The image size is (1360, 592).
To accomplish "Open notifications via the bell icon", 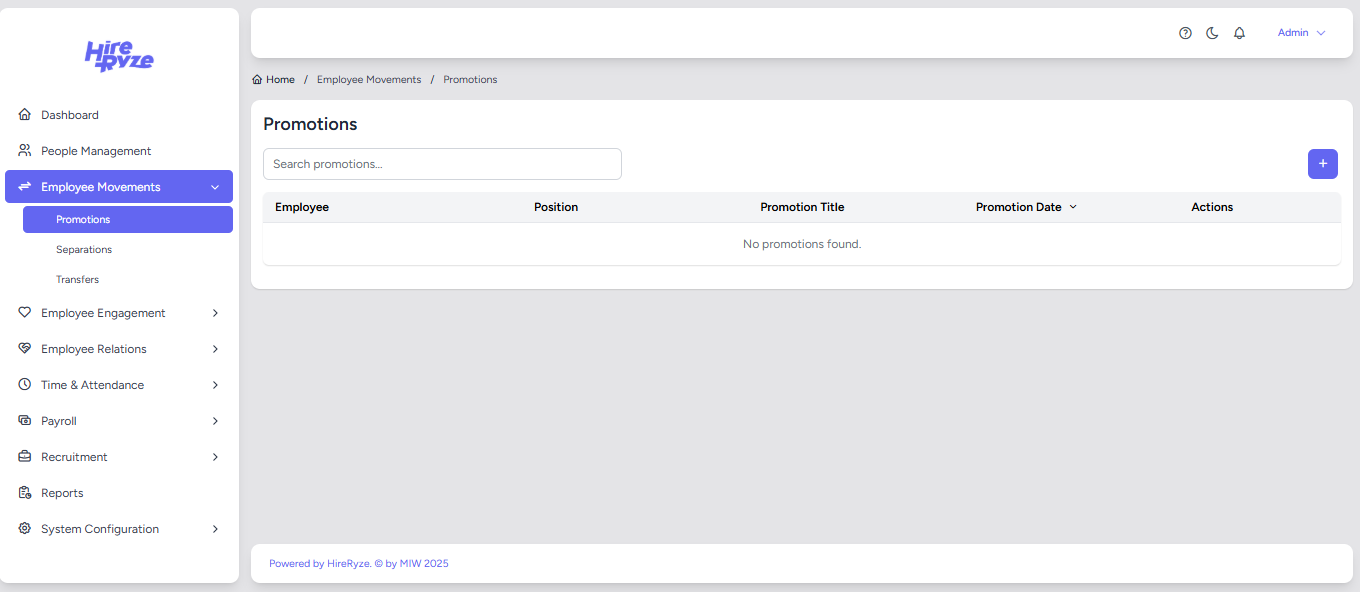I will tap(1239, 33).
